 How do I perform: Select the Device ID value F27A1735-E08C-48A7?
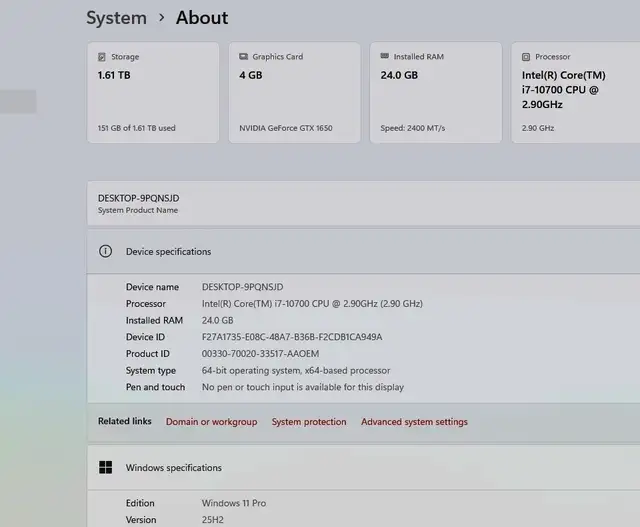tap(292, 337)
